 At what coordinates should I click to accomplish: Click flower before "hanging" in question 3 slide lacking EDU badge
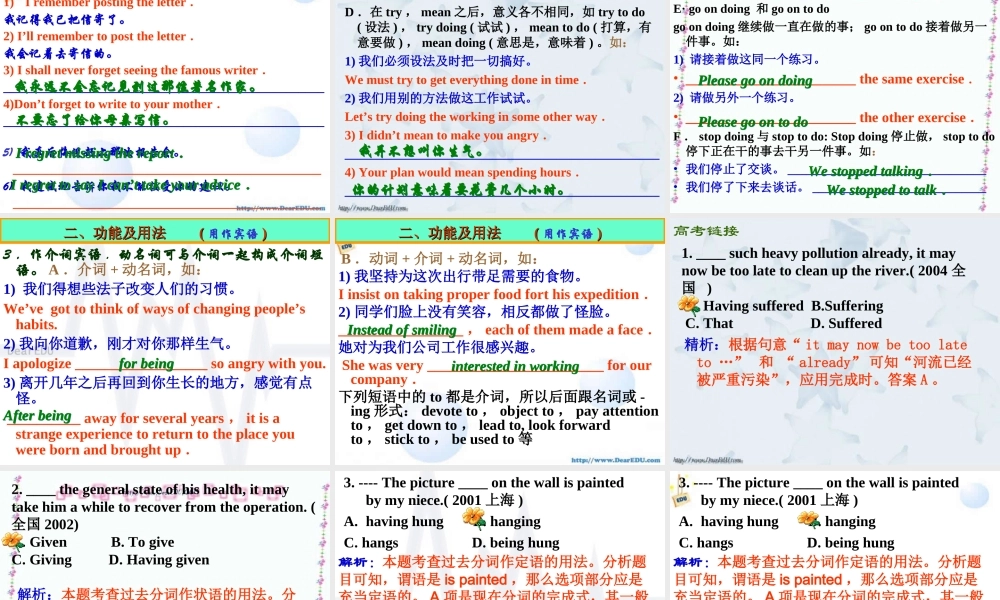point(474,519)
